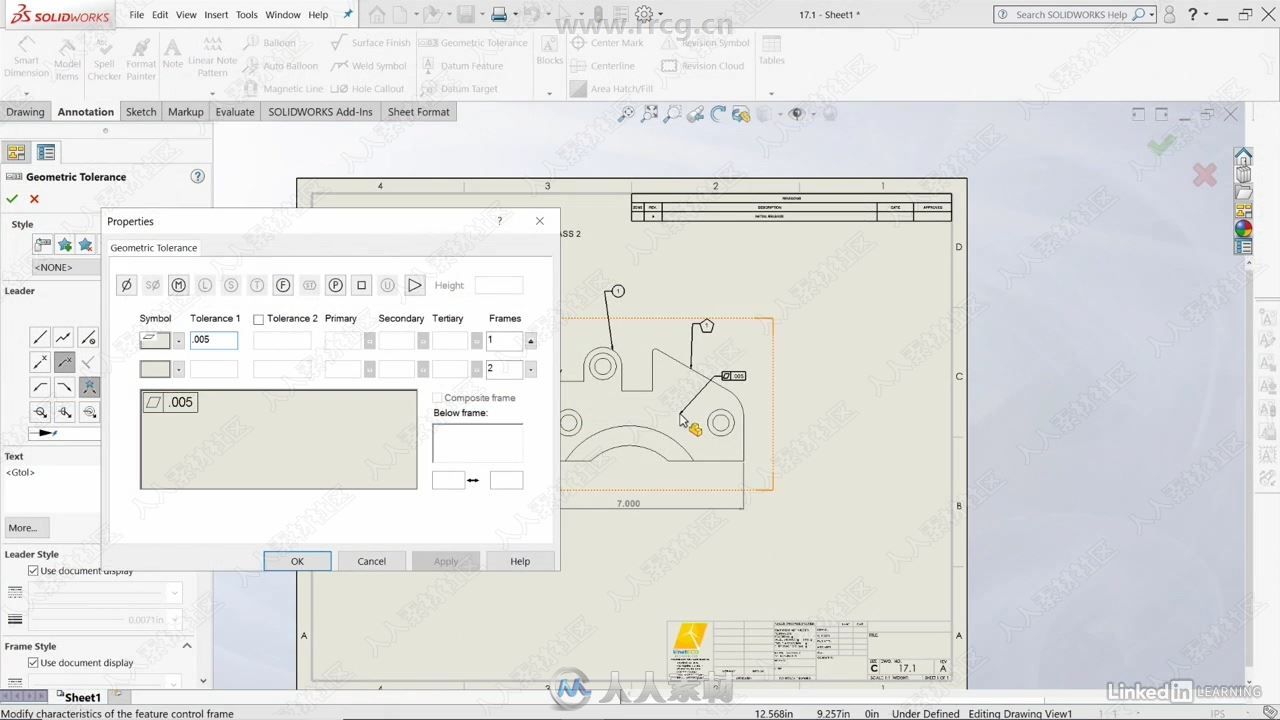Click Delete style star icon
The image size is (1280, 720).
coord(86,245)
